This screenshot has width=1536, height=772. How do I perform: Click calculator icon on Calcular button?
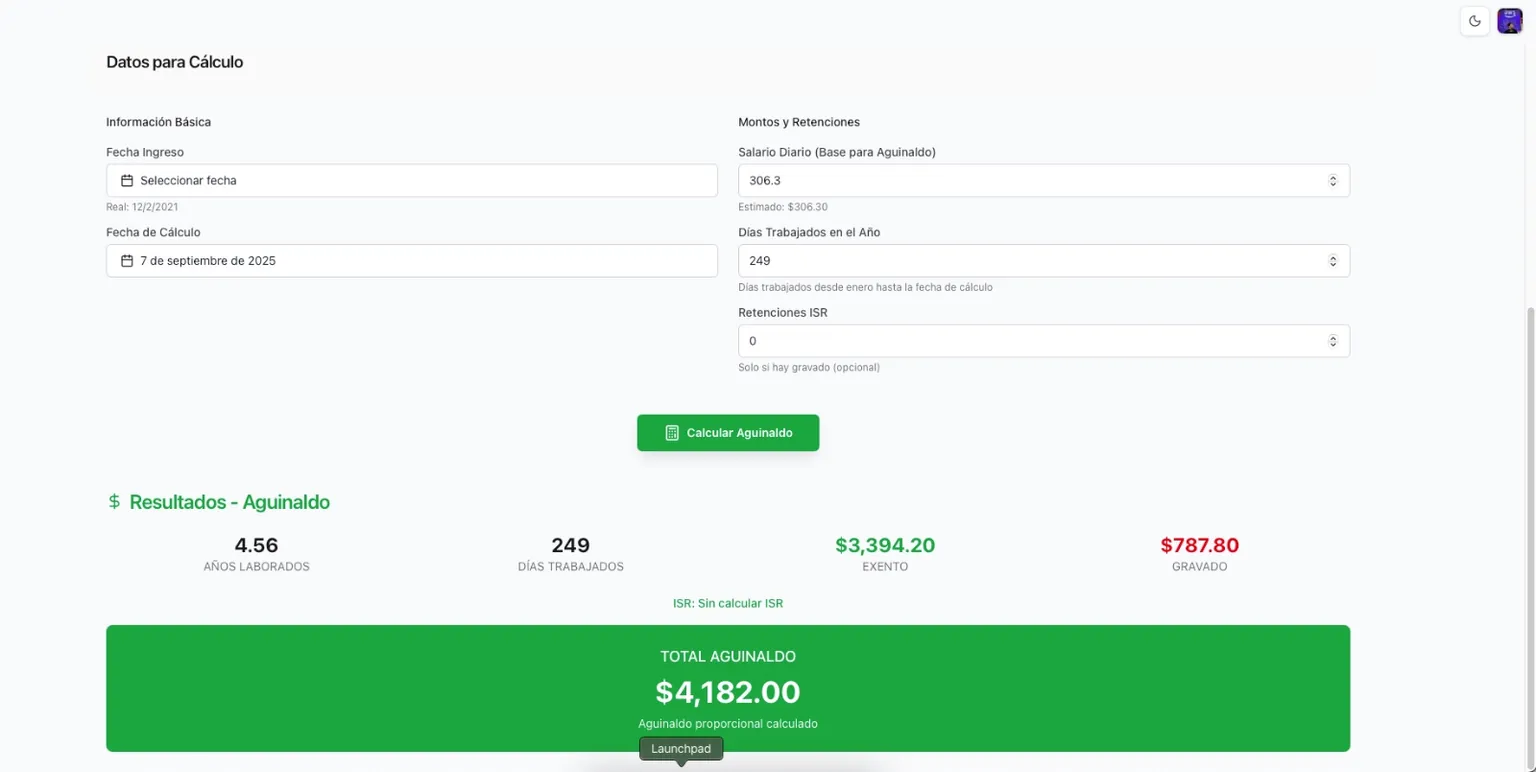[672, 433]
